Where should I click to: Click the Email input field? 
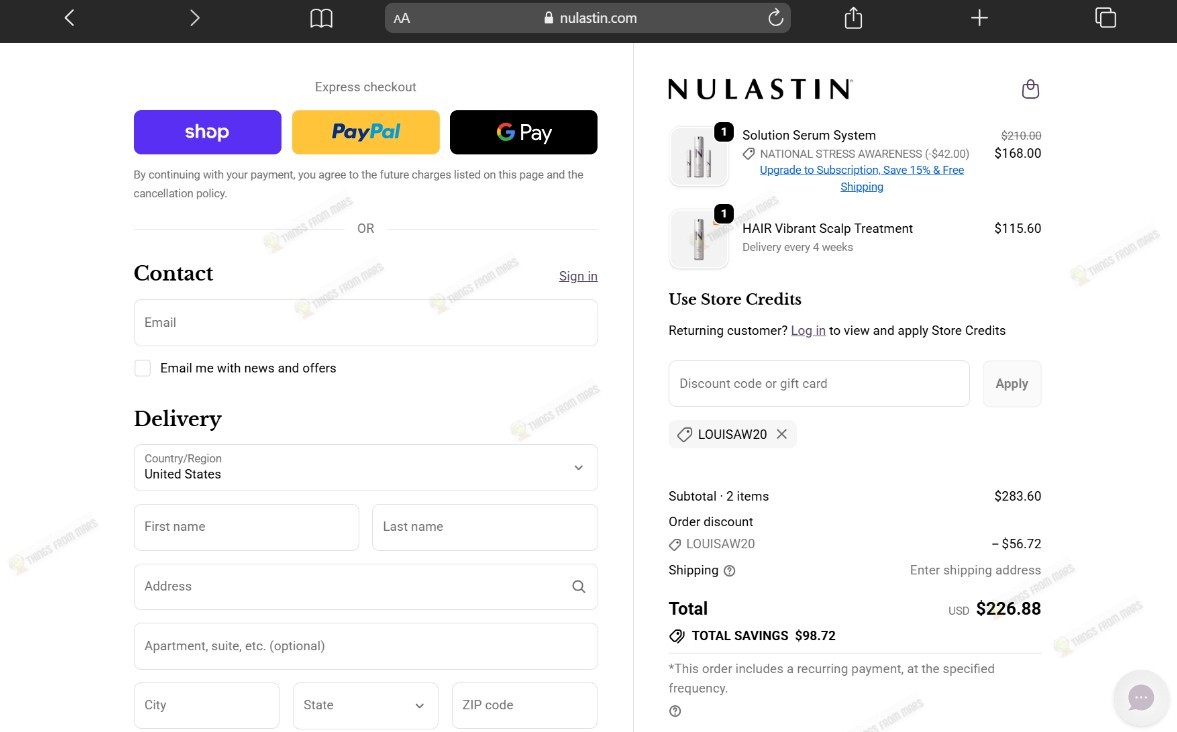366,323
